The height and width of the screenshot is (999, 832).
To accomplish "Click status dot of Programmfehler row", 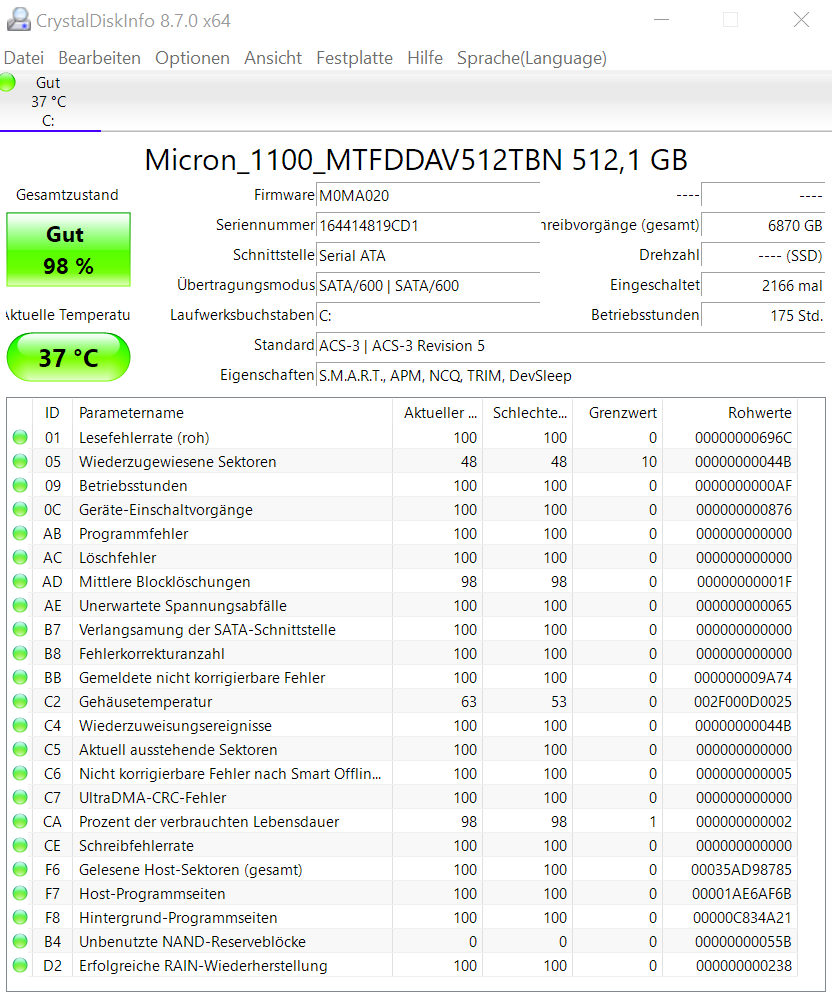I will tap(20, 533).
